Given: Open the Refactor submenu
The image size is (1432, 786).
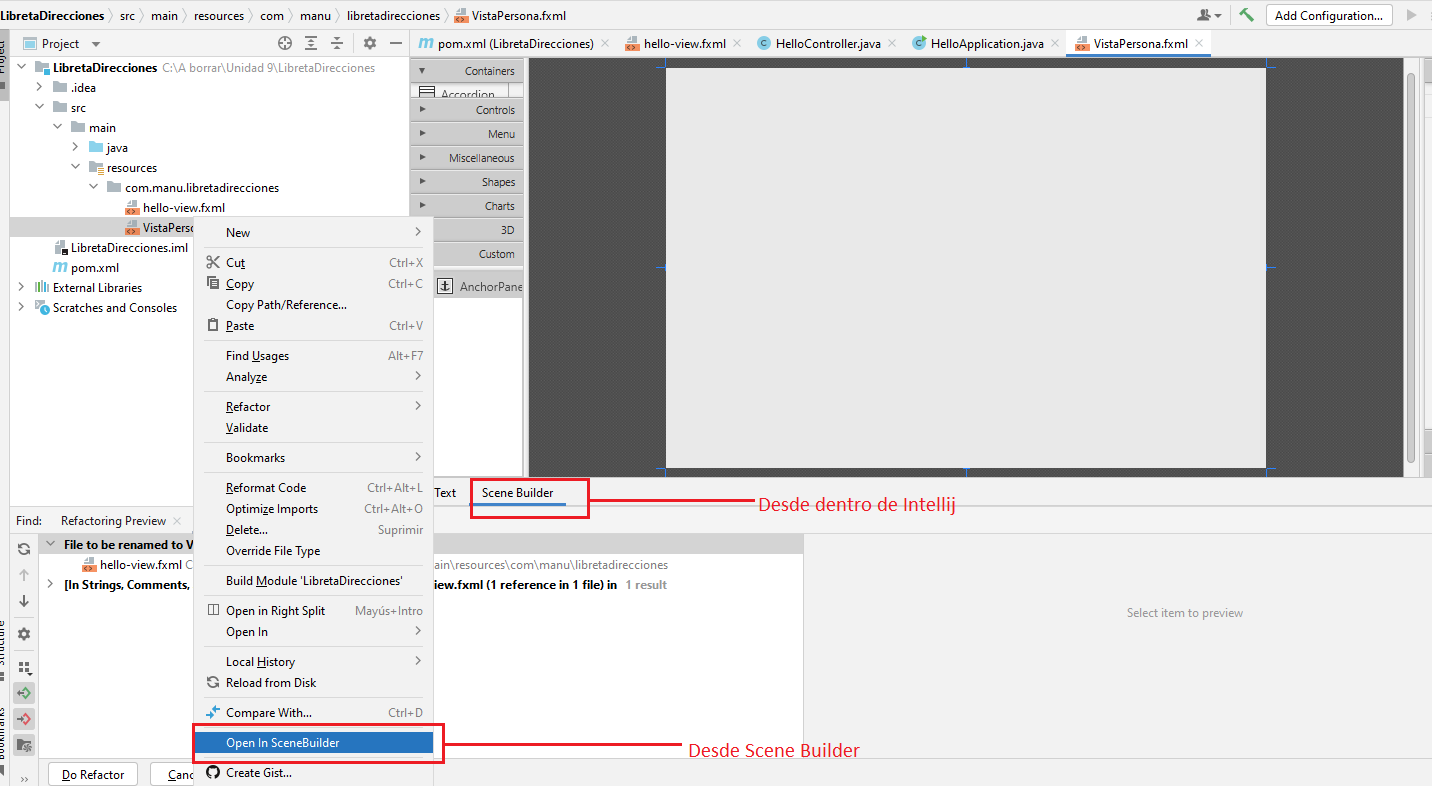Looking at the screenshot, I should point(314,407).
